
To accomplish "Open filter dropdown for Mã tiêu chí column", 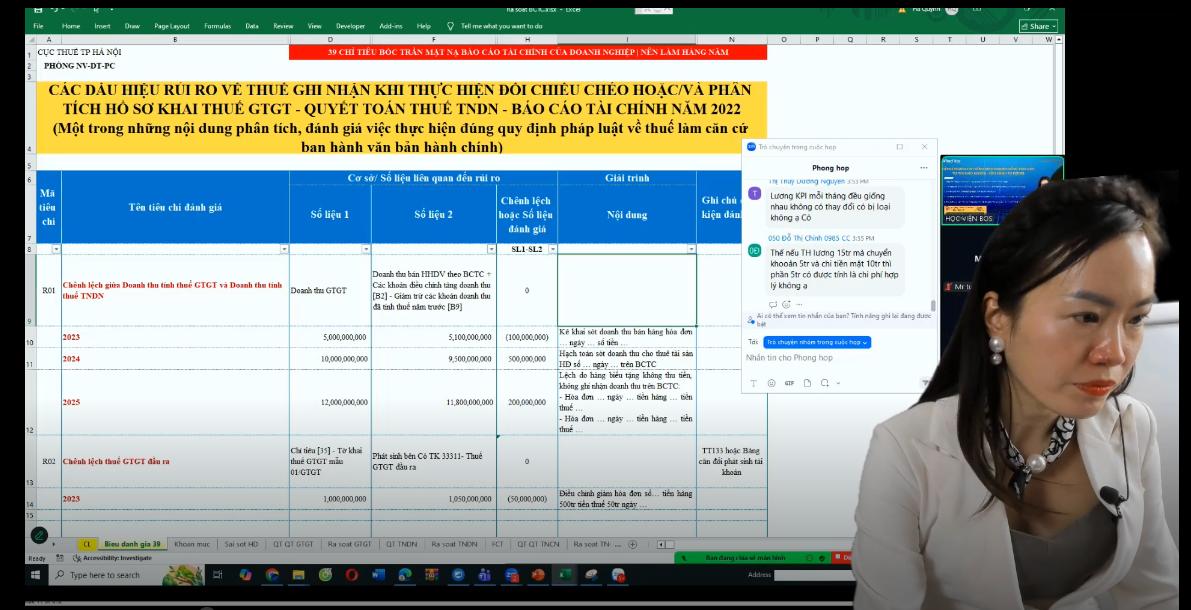I will click(56, 249).
